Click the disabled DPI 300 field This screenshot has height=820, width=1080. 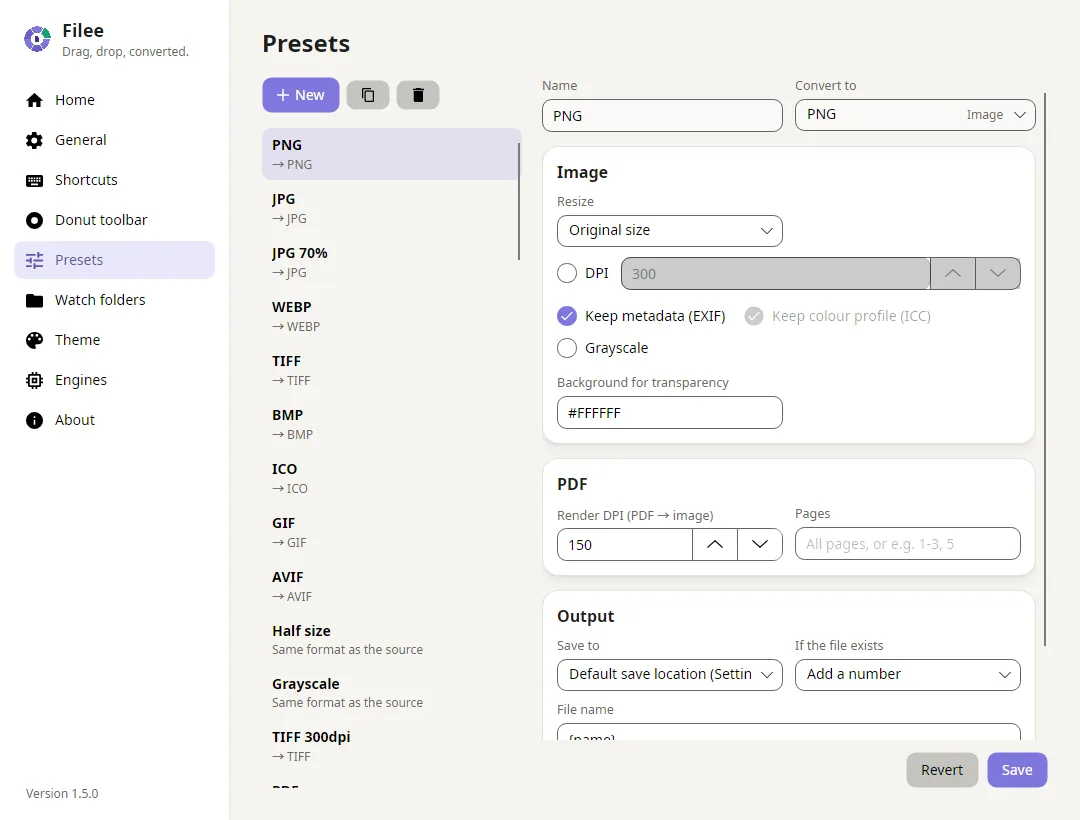(x=776, y=273)
